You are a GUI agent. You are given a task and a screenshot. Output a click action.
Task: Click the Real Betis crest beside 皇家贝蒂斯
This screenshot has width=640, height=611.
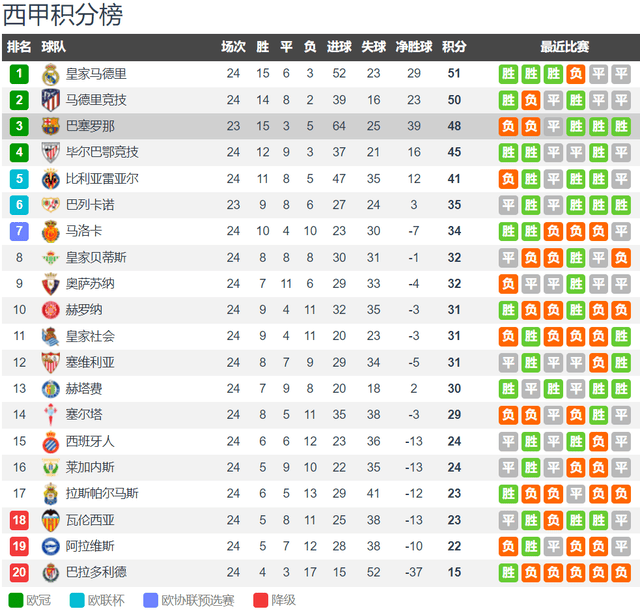(50, 257)
